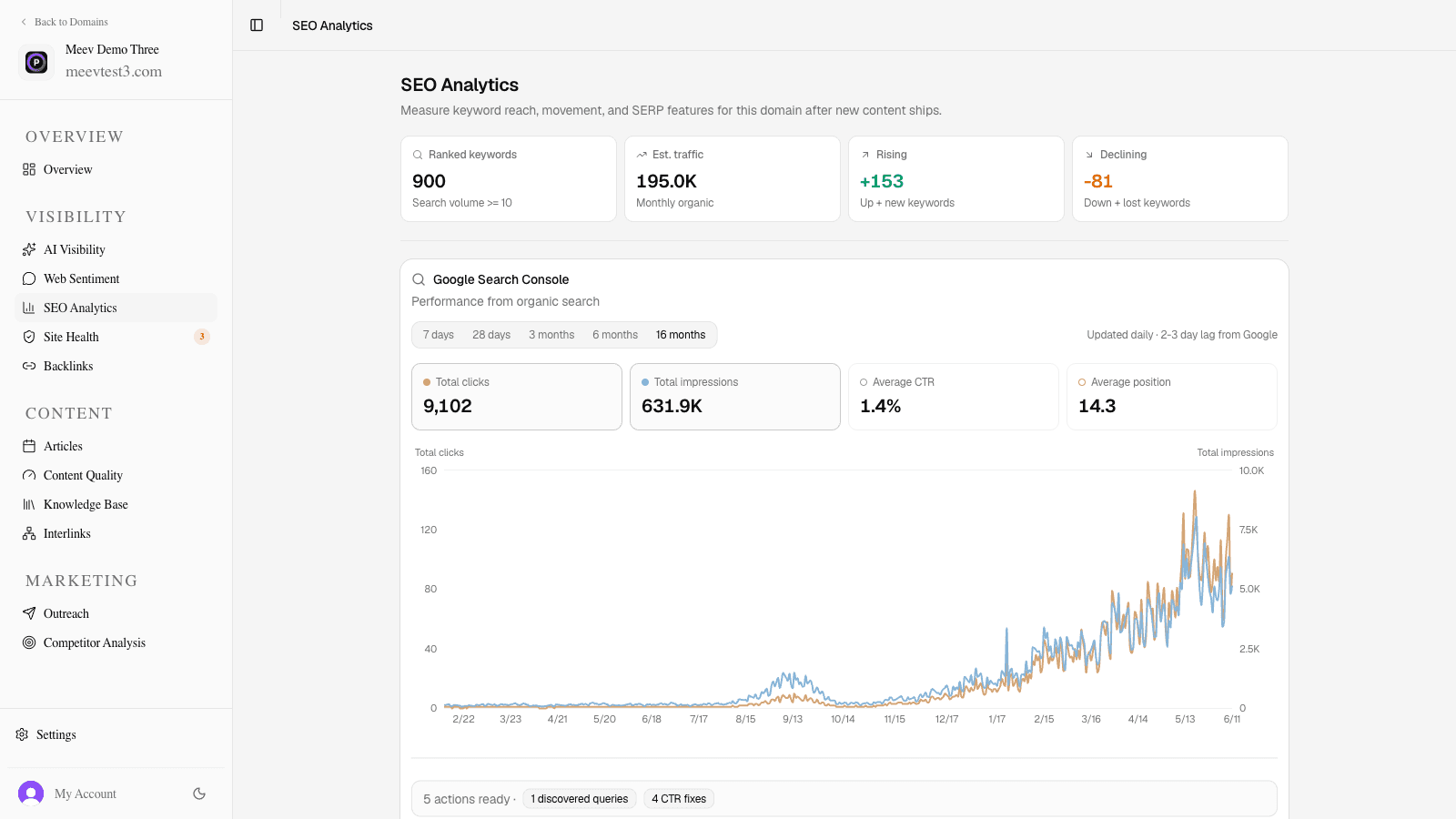
Task: Click the Overview grid icon
Action: (x=29, y=169)
